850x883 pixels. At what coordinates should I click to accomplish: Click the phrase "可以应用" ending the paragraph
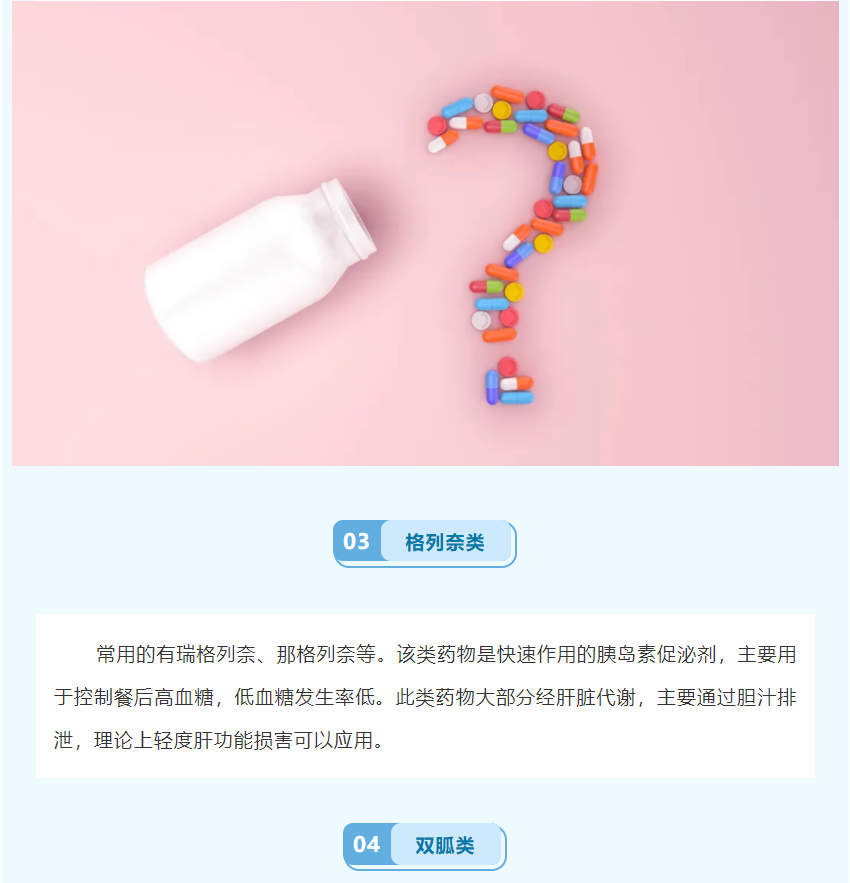[333, 740]
